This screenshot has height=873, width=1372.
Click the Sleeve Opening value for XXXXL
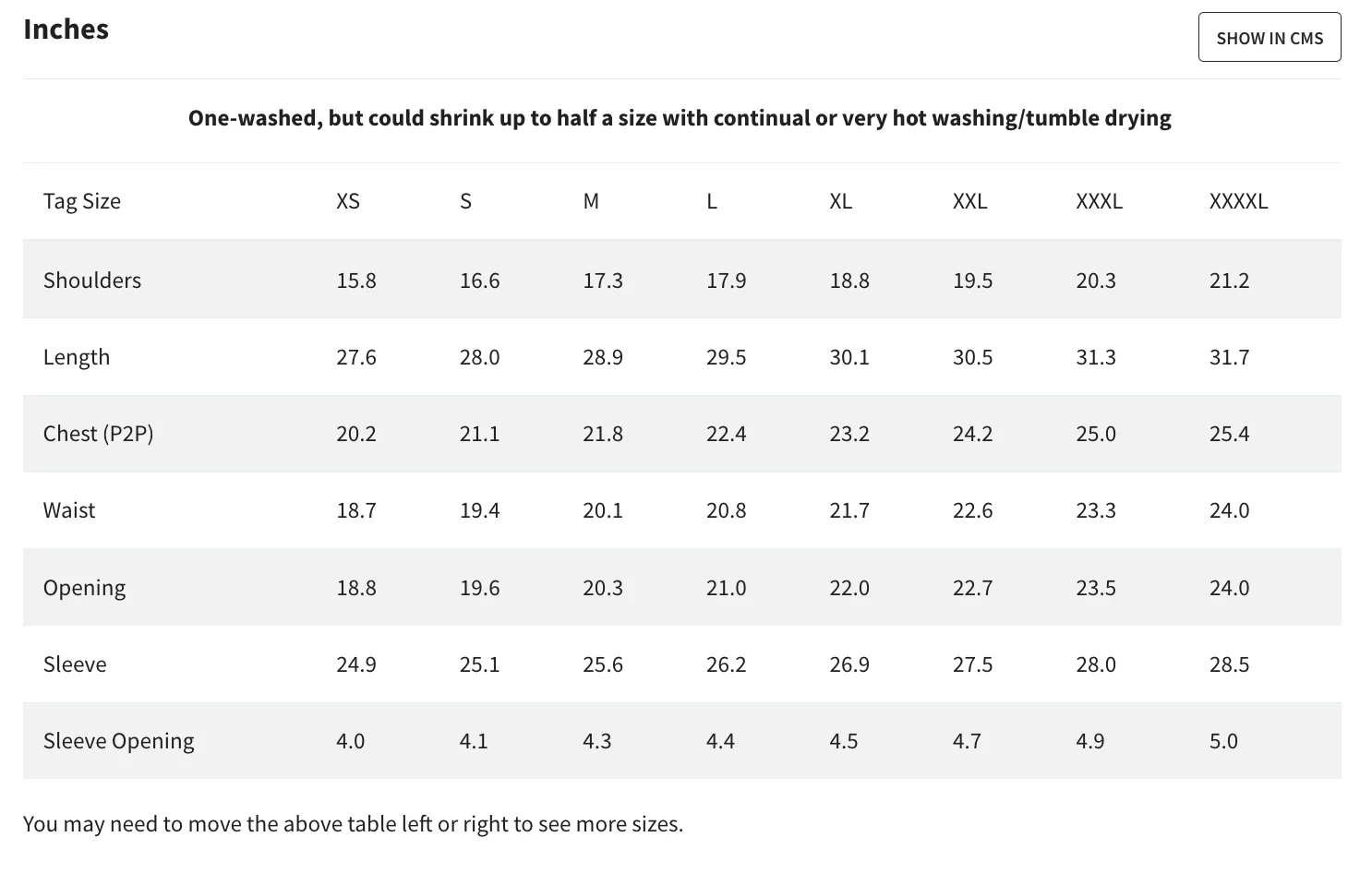coord(1223,741)
